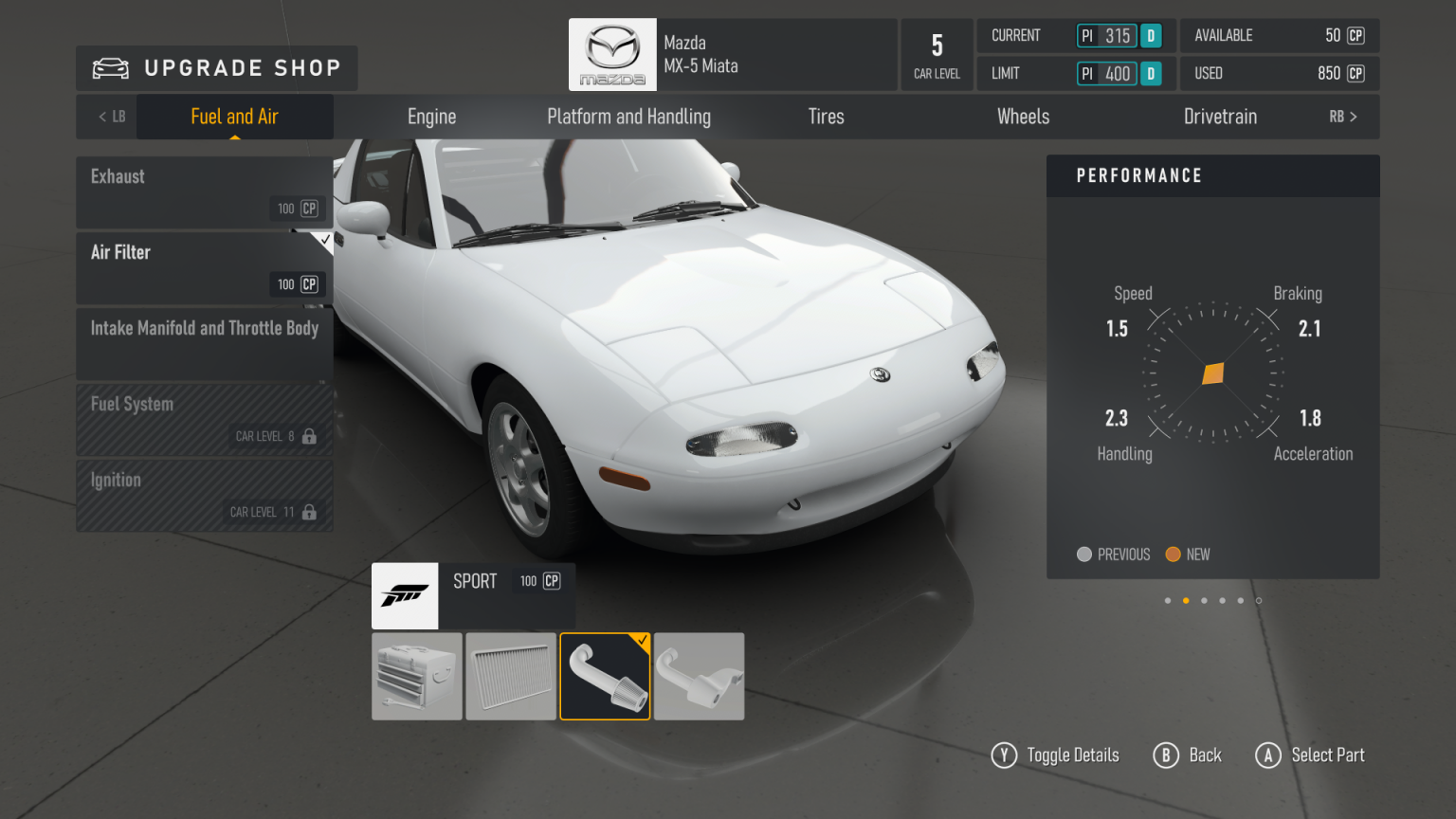Click the lock icon on Fuel System upgrade
Viewport: 1456px width, 819px height.
(x=309, y=436)
